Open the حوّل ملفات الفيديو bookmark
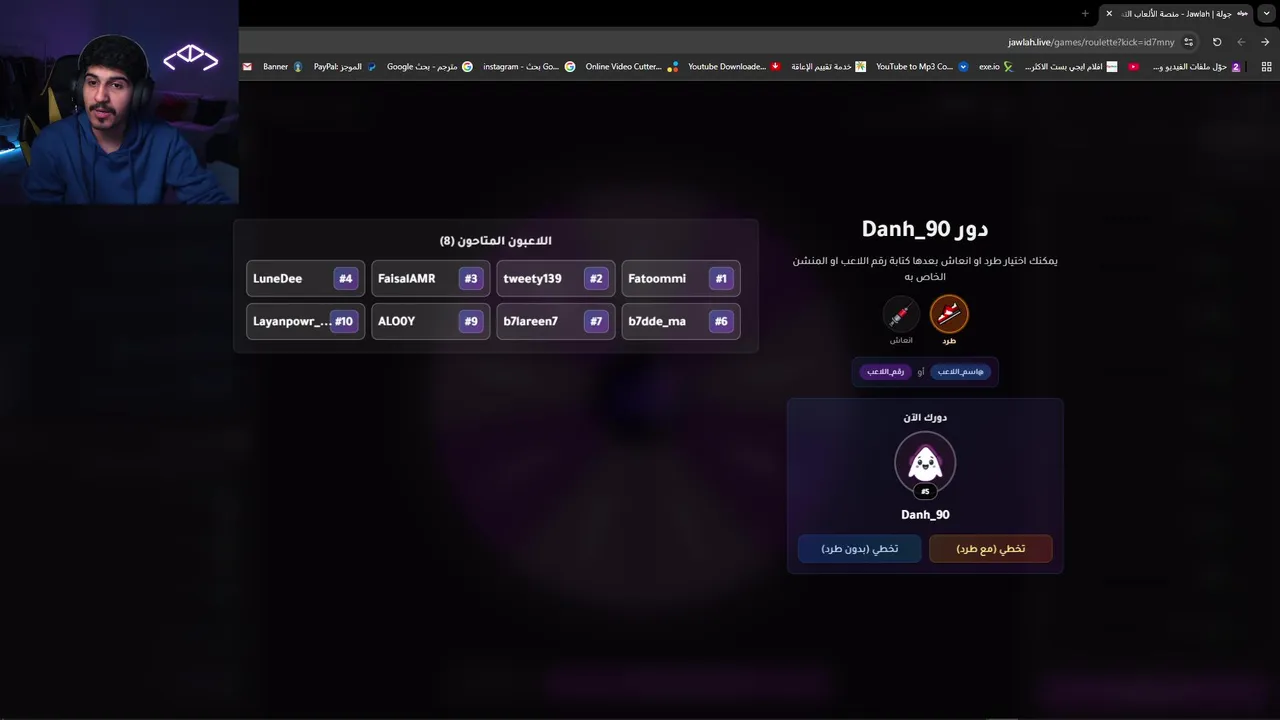The height and width of the screenshot is (720, 1280). point(1197,67)
